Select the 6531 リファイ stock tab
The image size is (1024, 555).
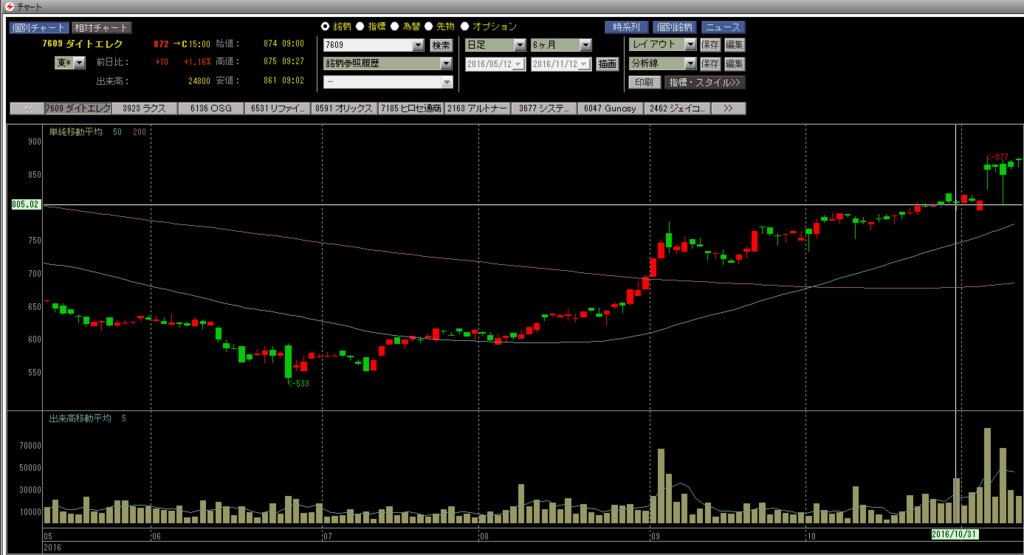(x=278, y=108)
